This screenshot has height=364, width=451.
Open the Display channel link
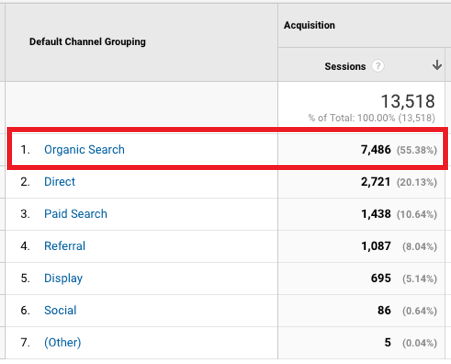click(x=63, y=278)
